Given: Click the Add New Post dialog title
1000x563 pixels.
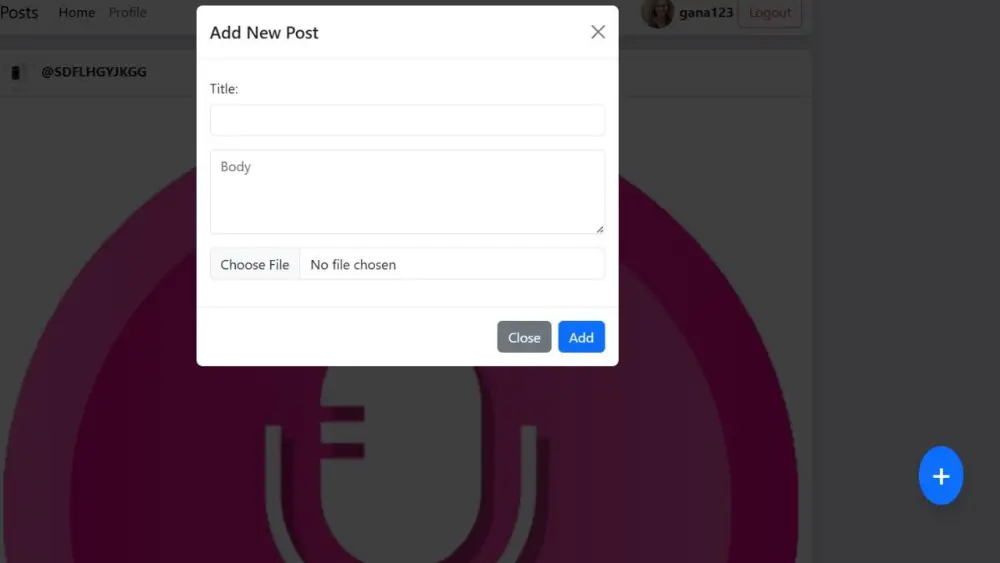Looking at the screenshot, I should [264, 33].
